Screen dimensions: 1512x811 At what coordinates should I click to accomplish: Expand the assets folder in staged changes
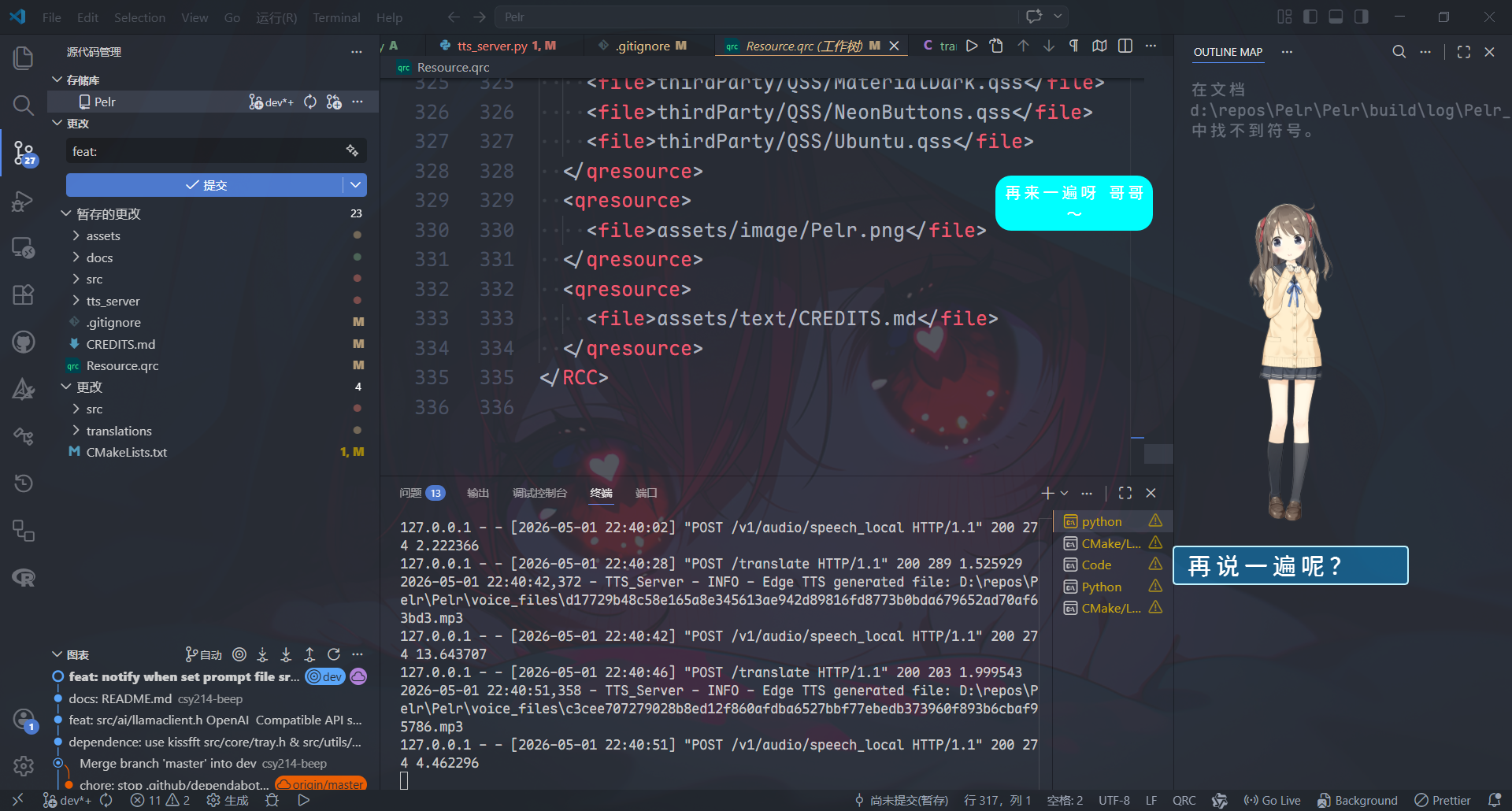point(76,235)
